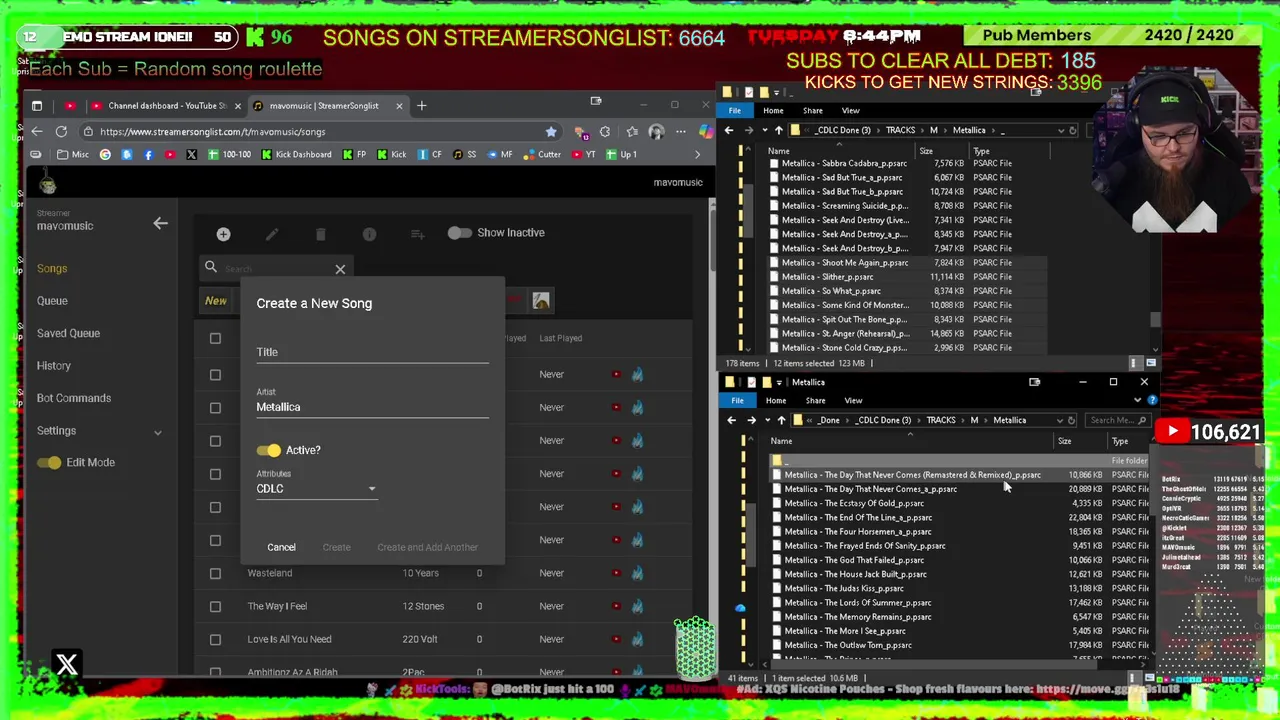Reload the StreamerSongList page

[61, 131]
